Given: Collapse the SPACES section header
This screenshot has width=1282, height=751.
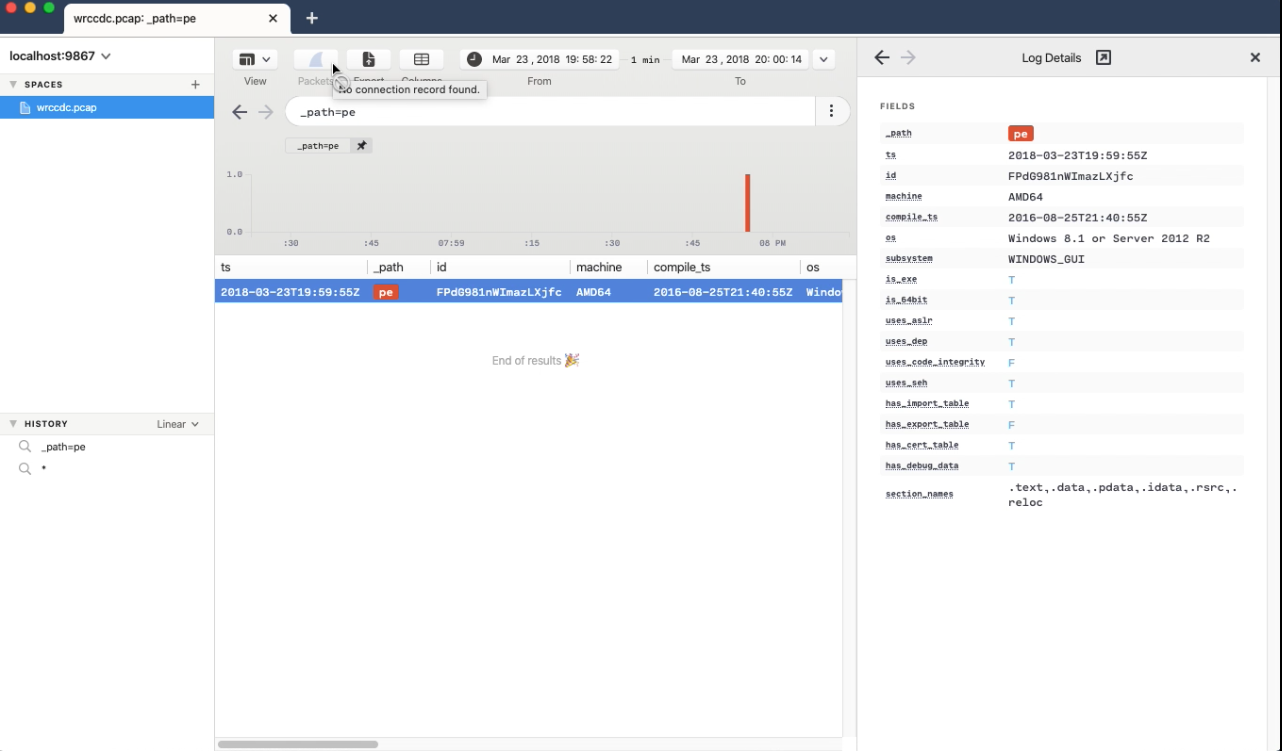Looking at the screenshot, I should click(x=11, y=84).
